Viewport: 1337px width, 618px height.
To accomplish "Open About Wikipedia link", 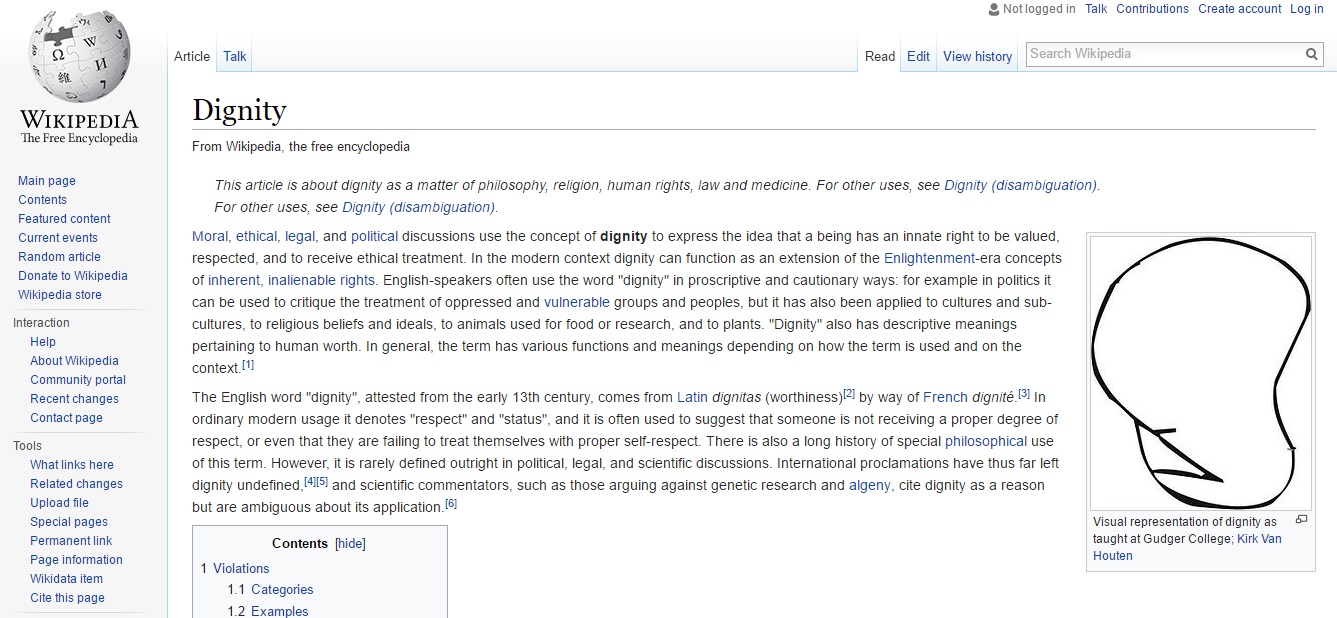I will [74, 361].
